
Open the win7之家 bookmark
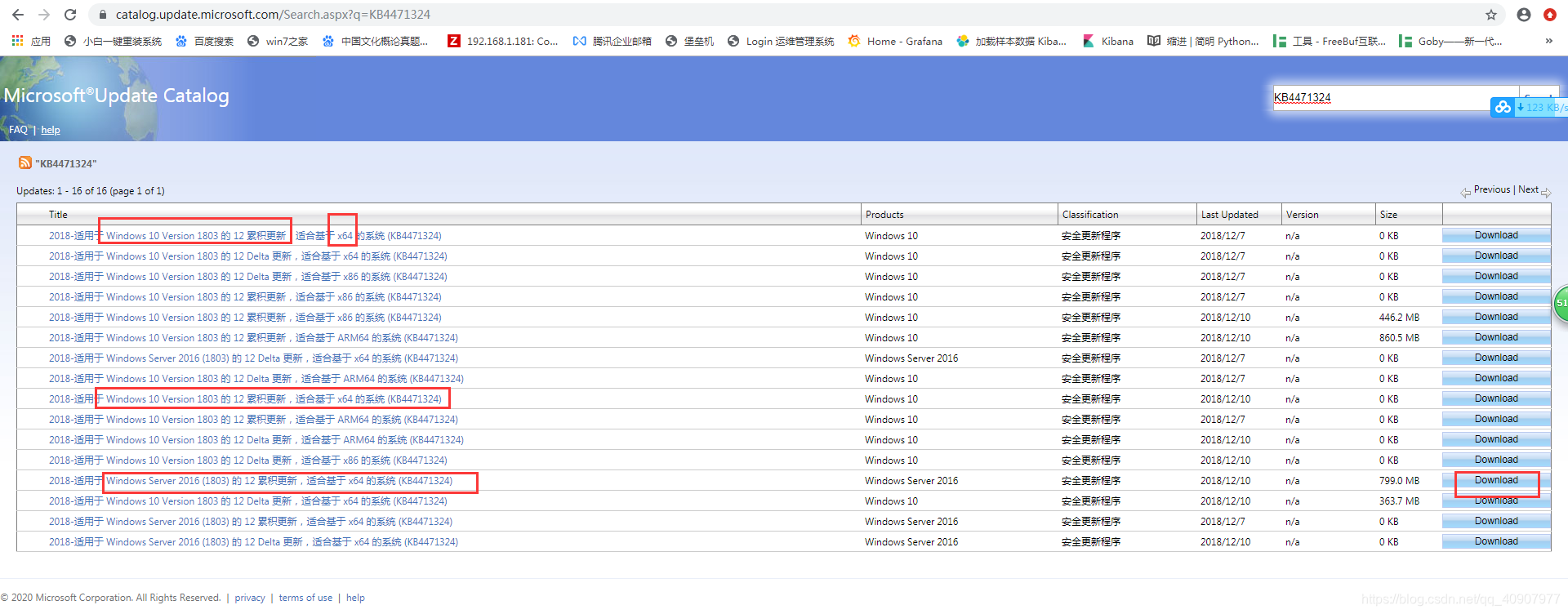tap(278, 41)
